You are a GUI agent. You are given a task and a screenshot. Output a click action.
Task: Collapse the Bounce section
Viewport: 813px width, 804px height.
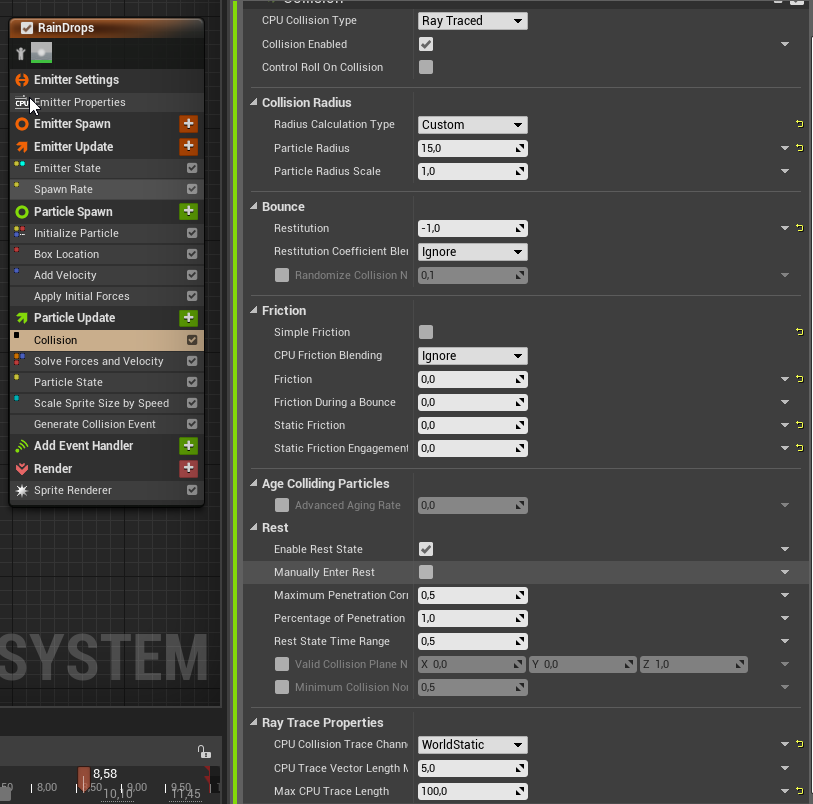click(x=254, y=206)
